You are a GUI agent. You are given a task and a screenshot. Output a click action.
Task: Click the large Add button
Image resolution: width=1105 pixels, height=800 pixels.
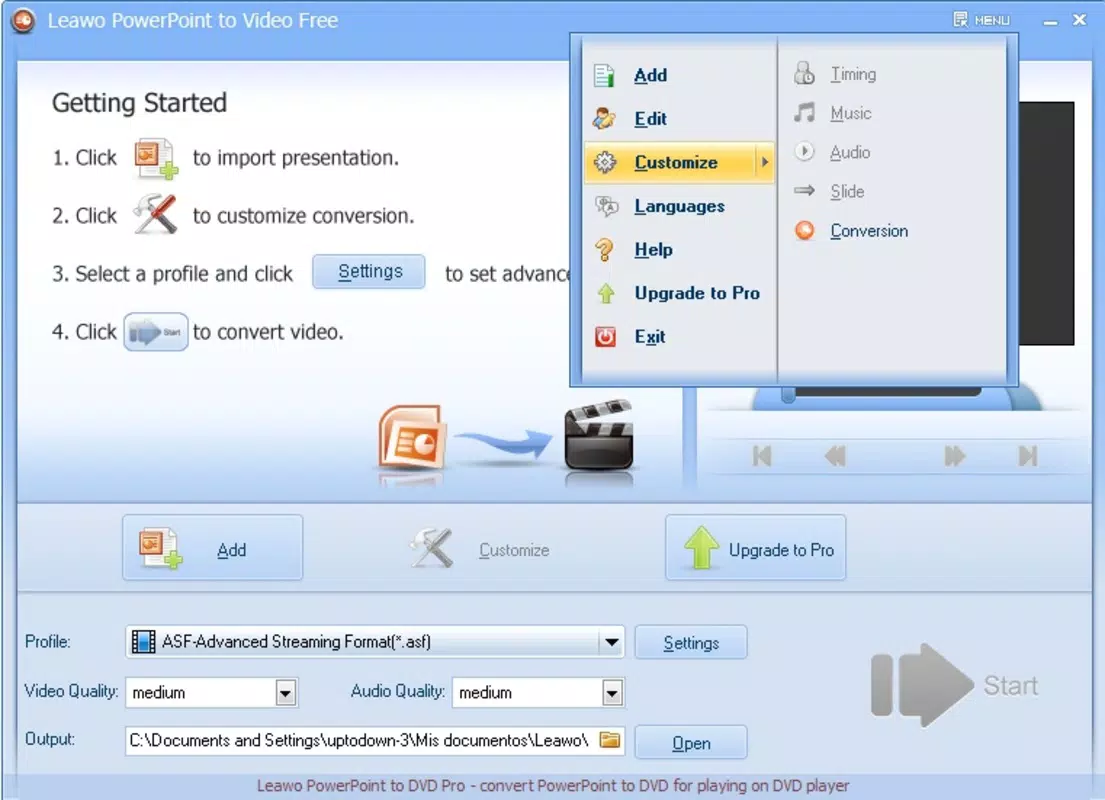pos(213,548)
